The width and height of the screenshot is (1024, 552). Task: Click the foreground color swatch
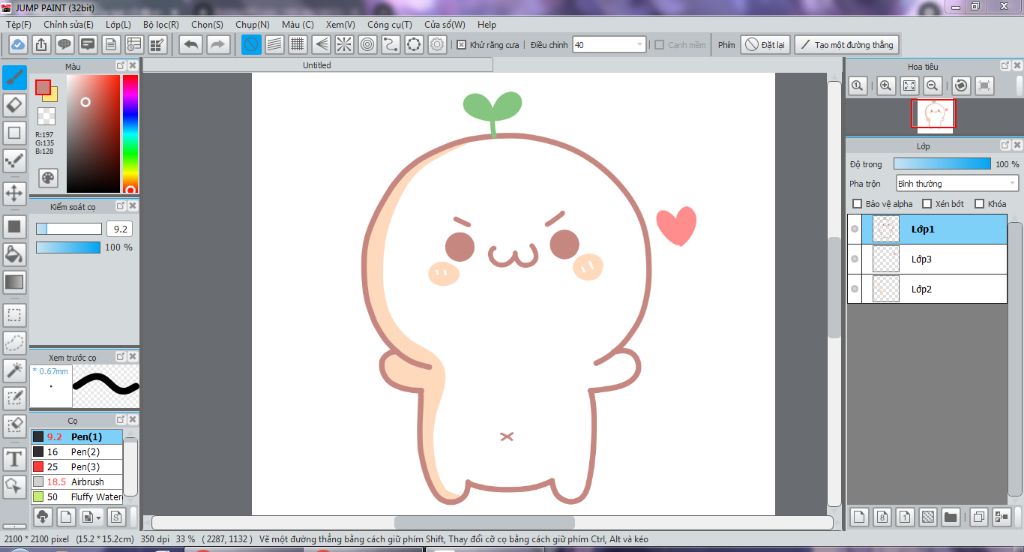43,88
